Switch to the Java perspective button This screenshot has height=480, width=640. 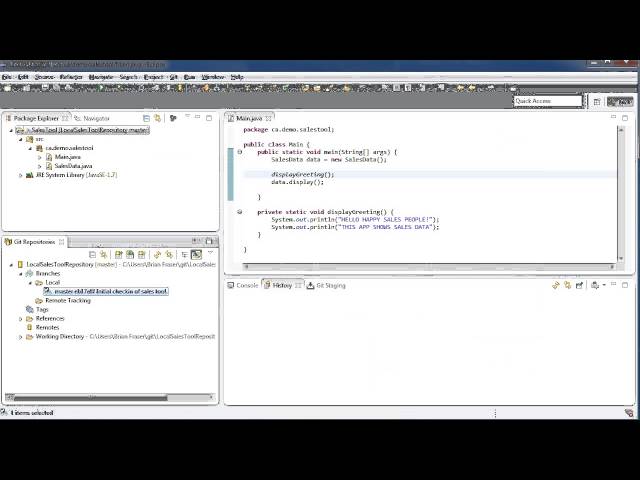pos(620,102)
